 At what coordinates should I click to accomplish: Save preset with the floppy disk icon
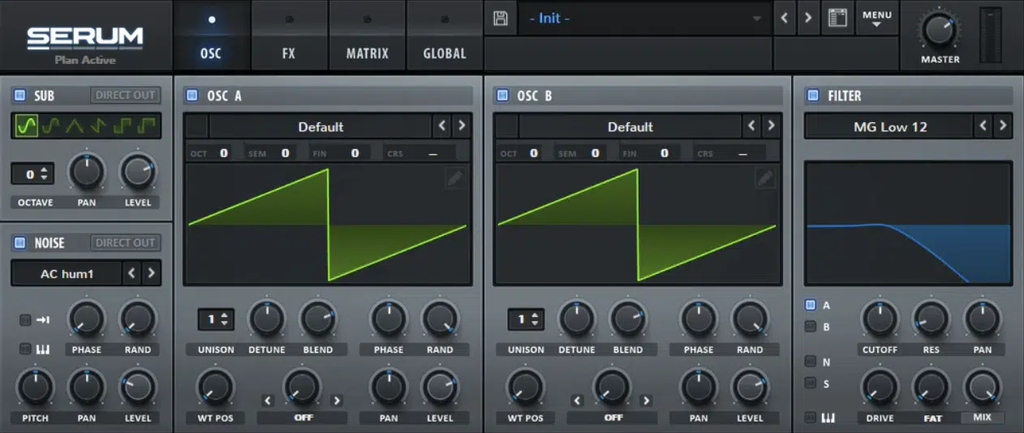pos(500,18)
